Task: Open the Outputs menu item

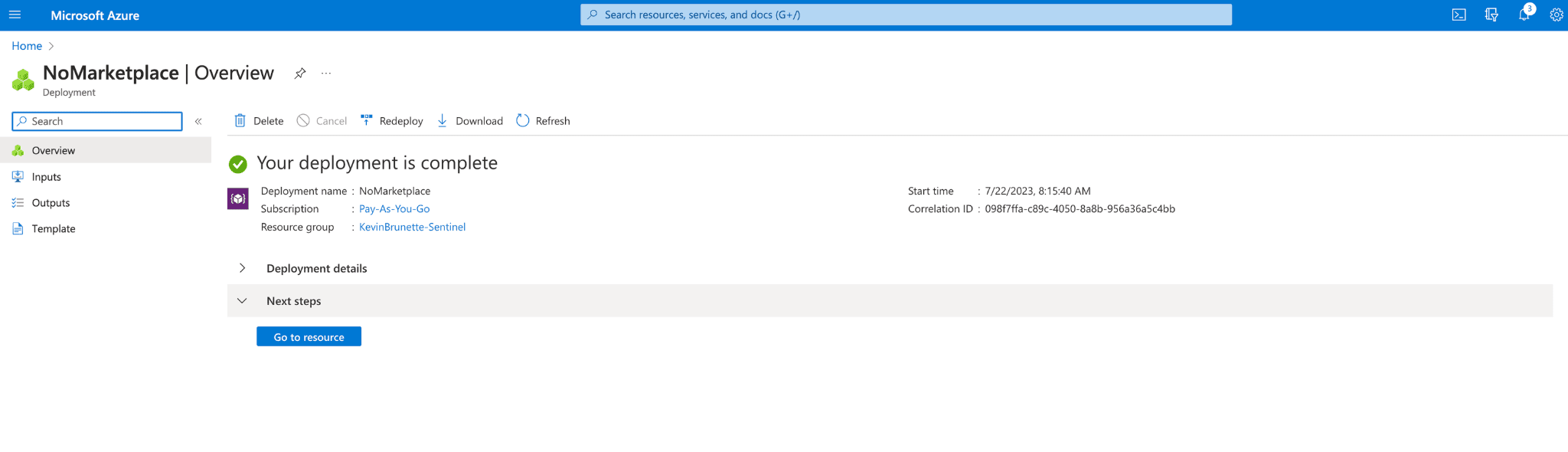Action: click(x=51, y=203)
